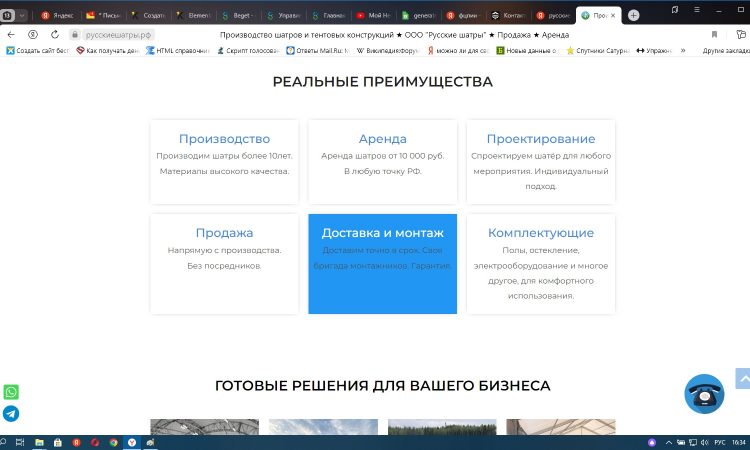This screenshot has height=450, width=750.
Task: Open Новые данные bookmark
Action: (x=527, y=50)
